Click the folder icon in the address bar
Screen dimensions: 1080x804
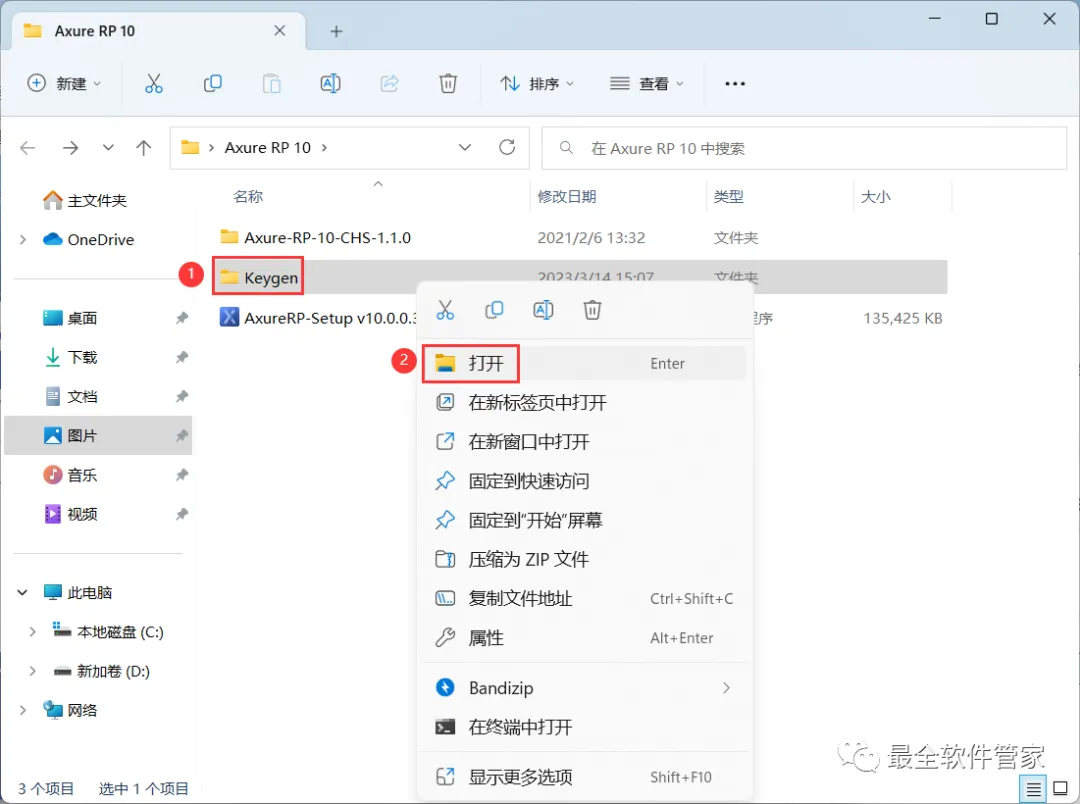pyautogui.click(x=190, y=147)
